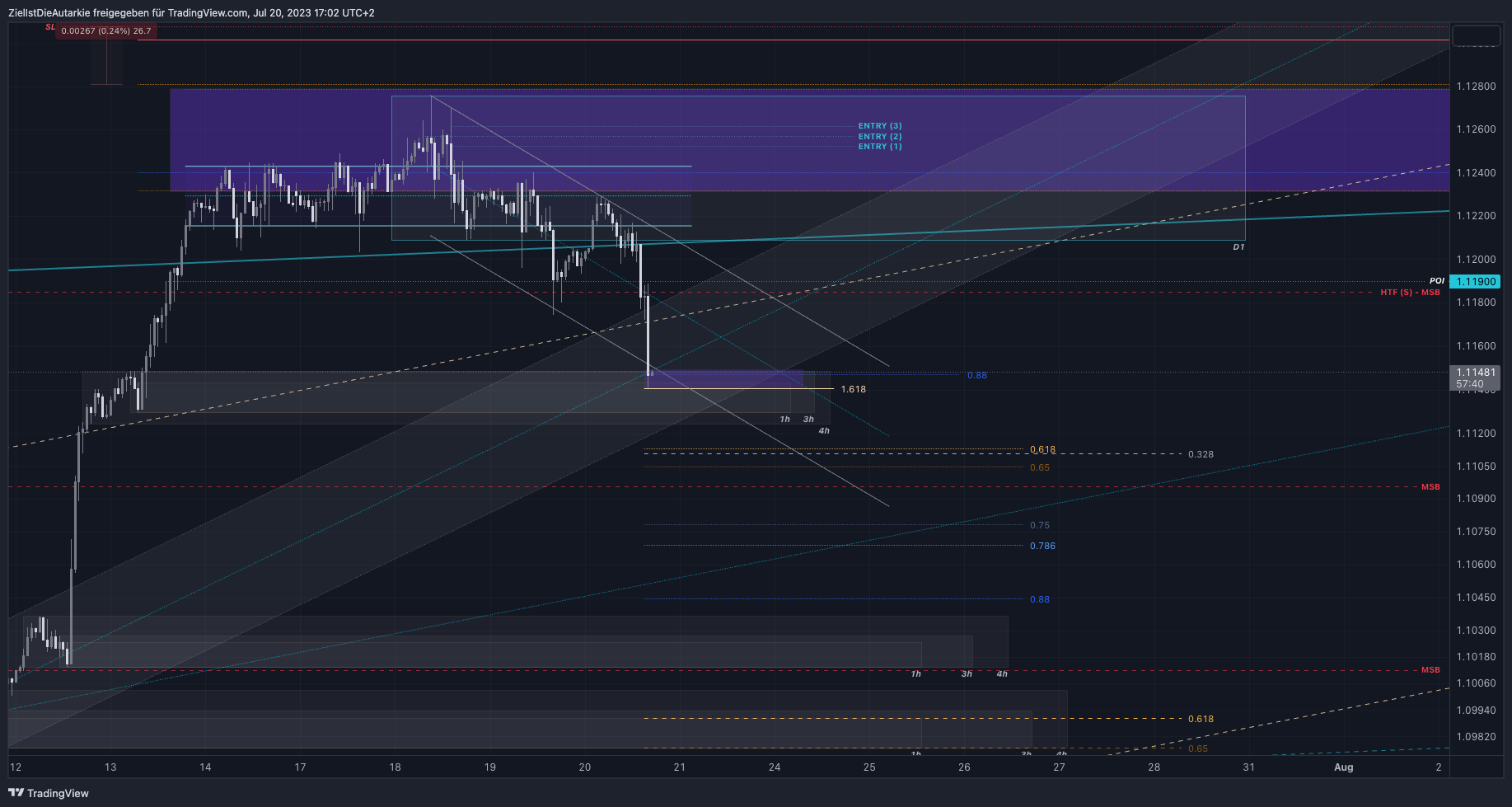
Task: Click price axis value 1.12000
Action: click(x=1476, y=260)
